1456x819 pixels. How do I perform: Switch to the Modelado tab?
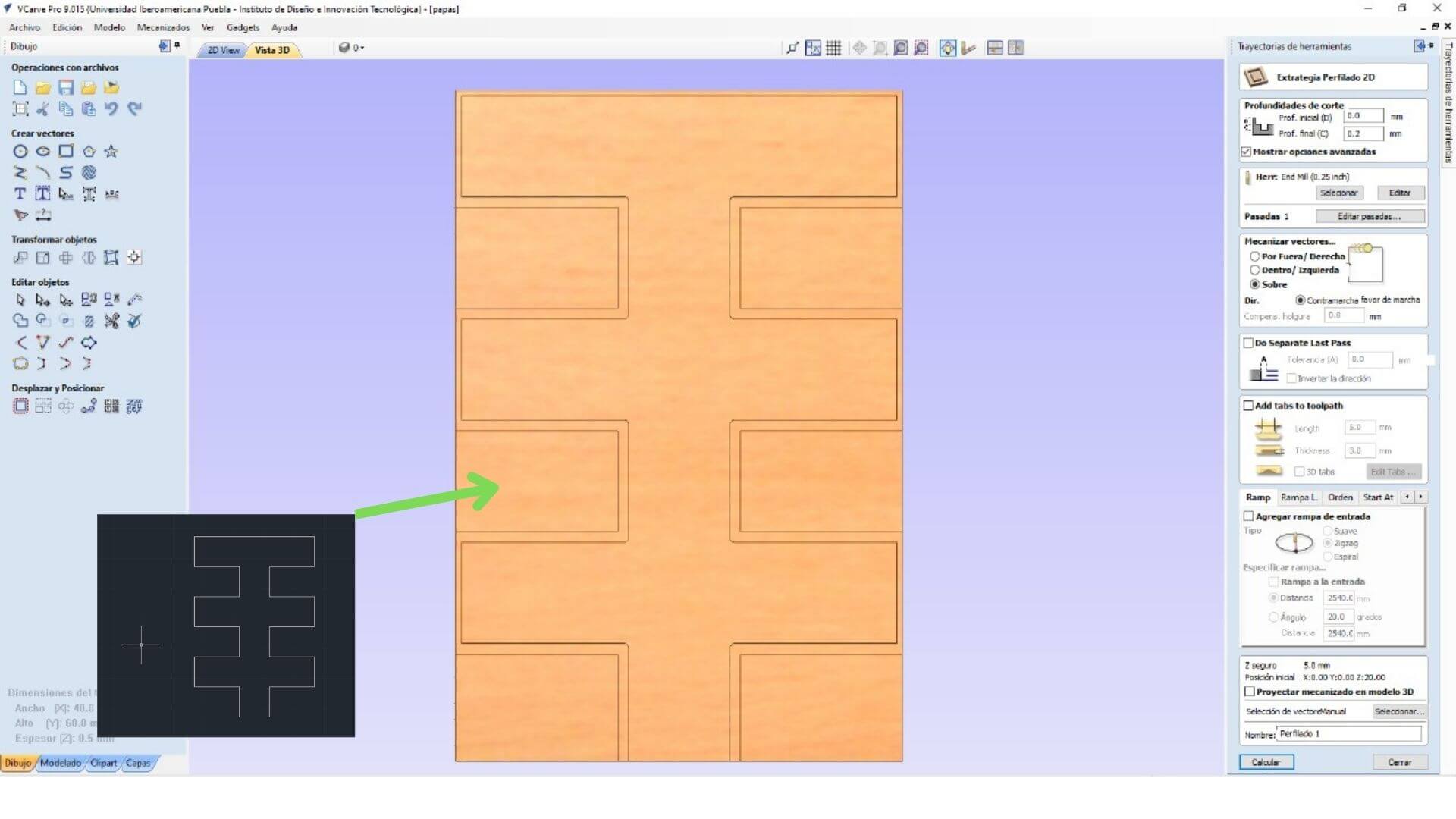(x=61, y=763)
